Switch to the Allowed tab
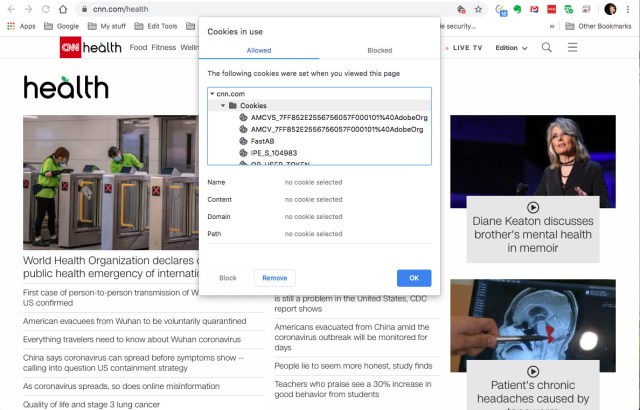 (259, 50)
